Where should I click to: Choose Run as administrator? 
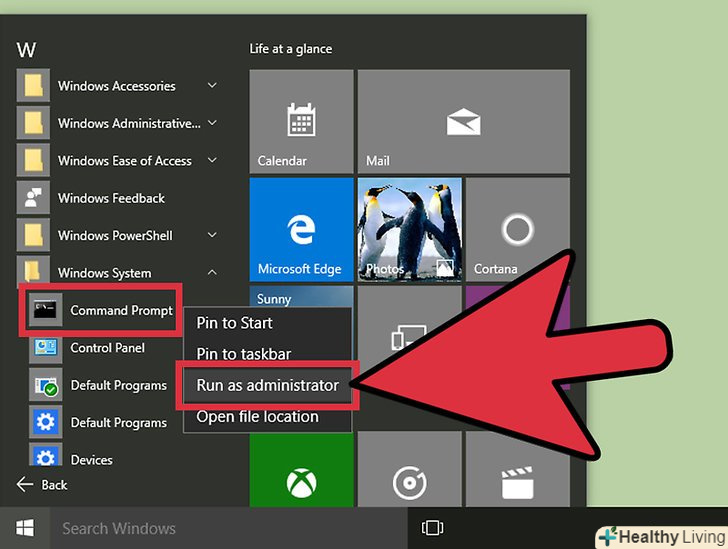[x=267, y=385]
